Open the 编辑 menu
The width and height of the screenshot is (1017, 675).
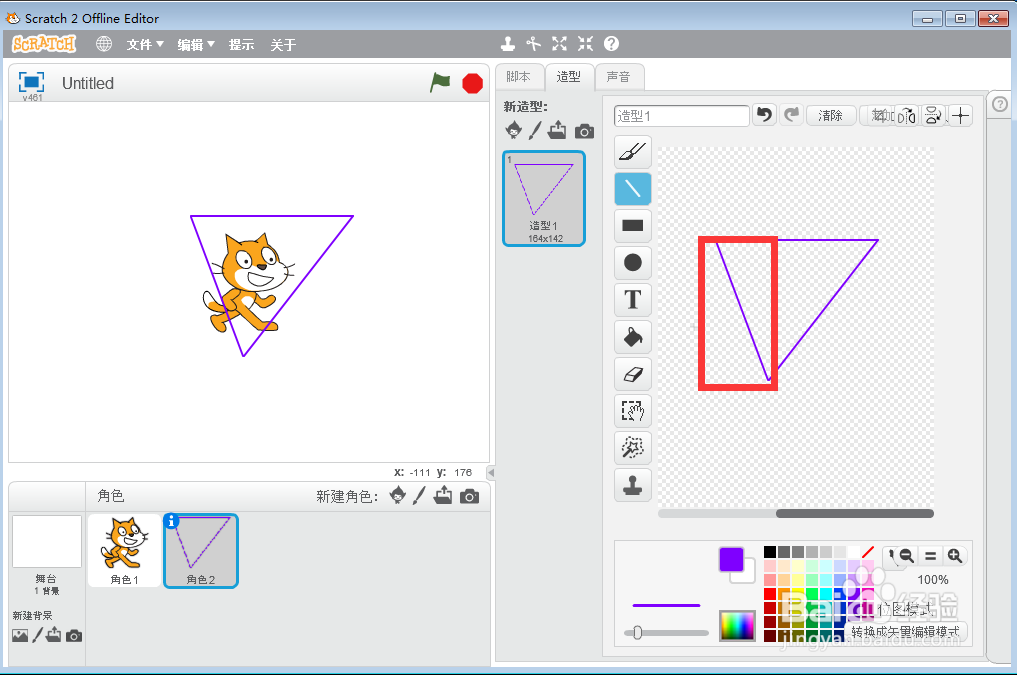coord(195,45)
